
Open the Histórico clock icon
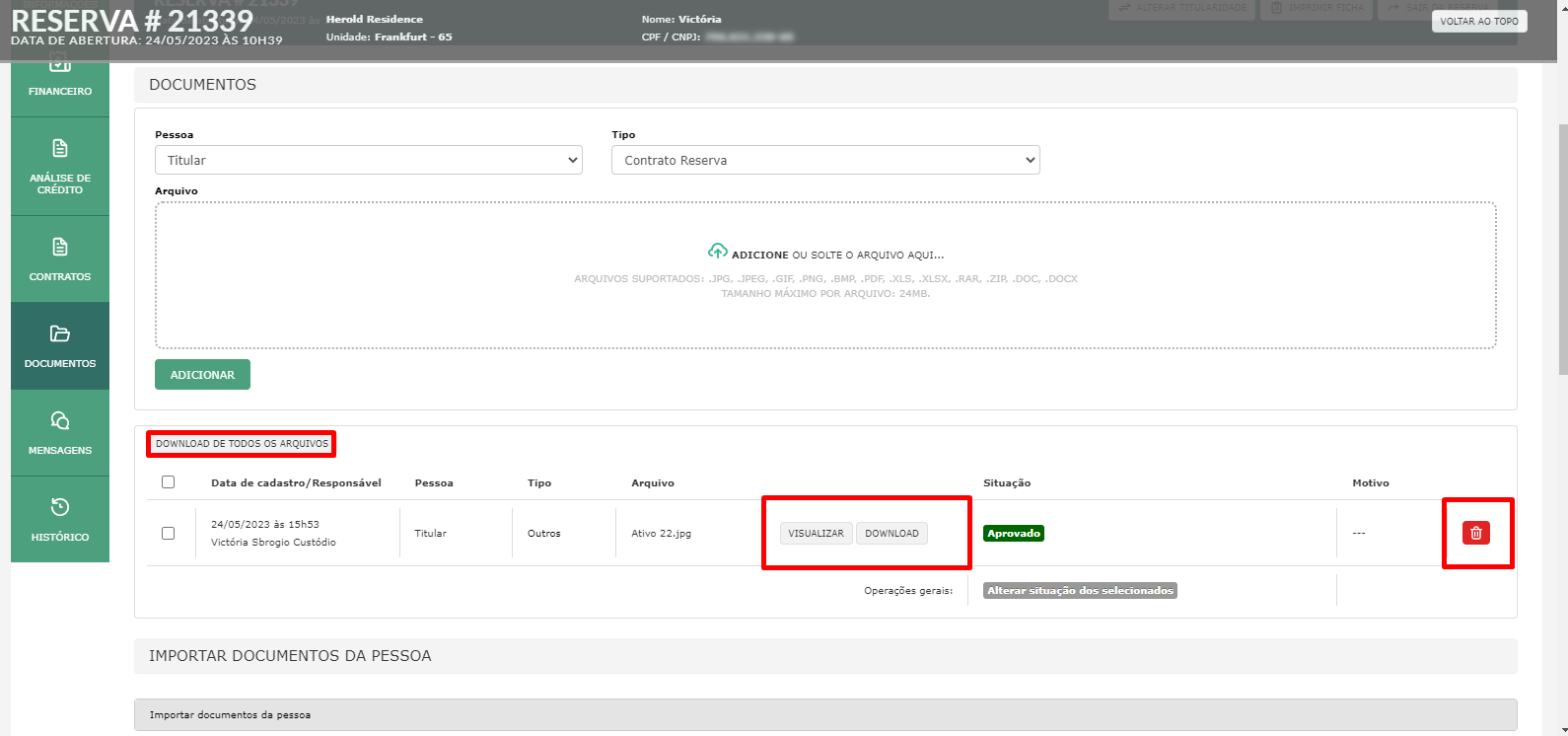[60, 507]
